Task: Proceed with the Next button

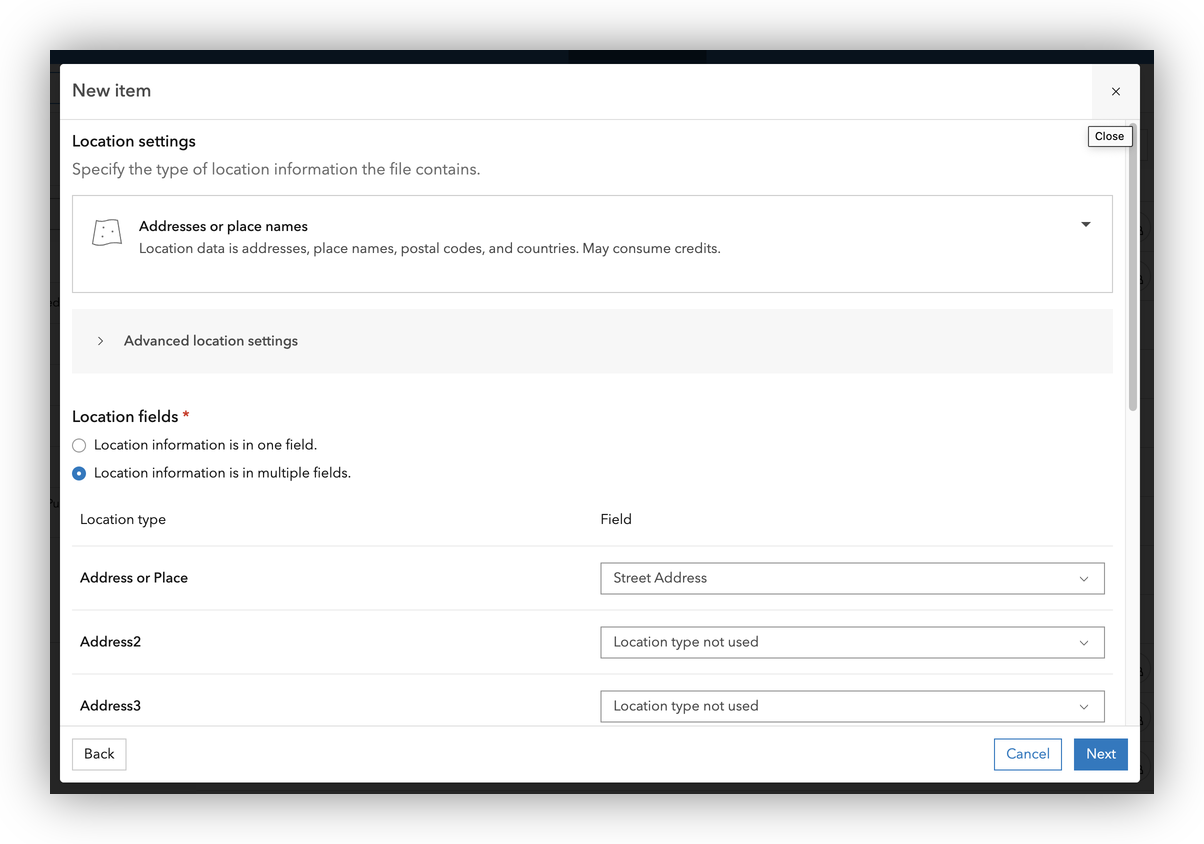Action: [x=1100, y=754]
